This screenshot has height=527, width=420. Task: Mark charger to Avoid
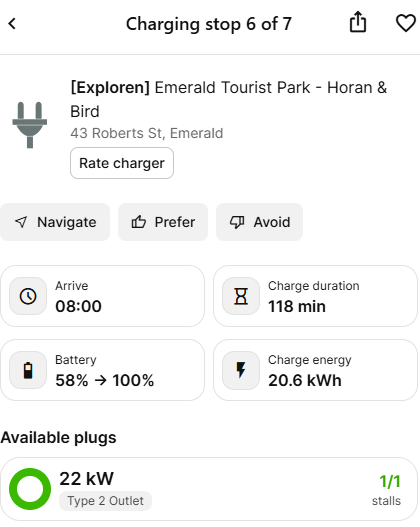pyautogui.click(x=259, y=222)
